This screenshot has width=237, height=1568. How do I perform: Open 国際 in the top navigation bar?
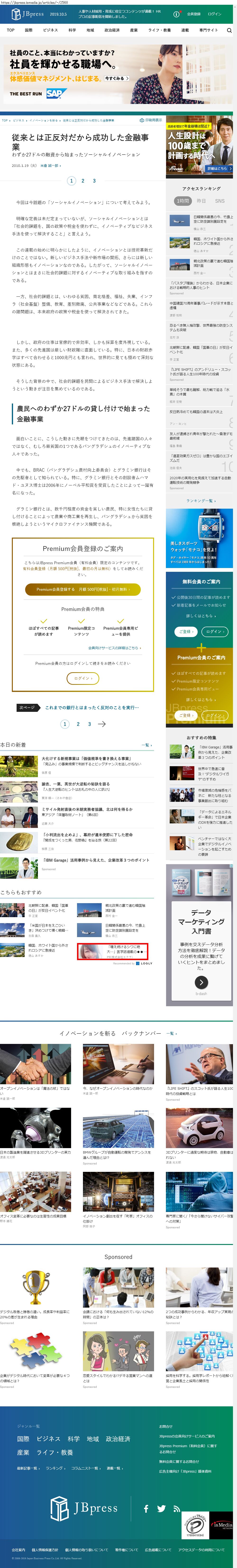tap(29, 30)
